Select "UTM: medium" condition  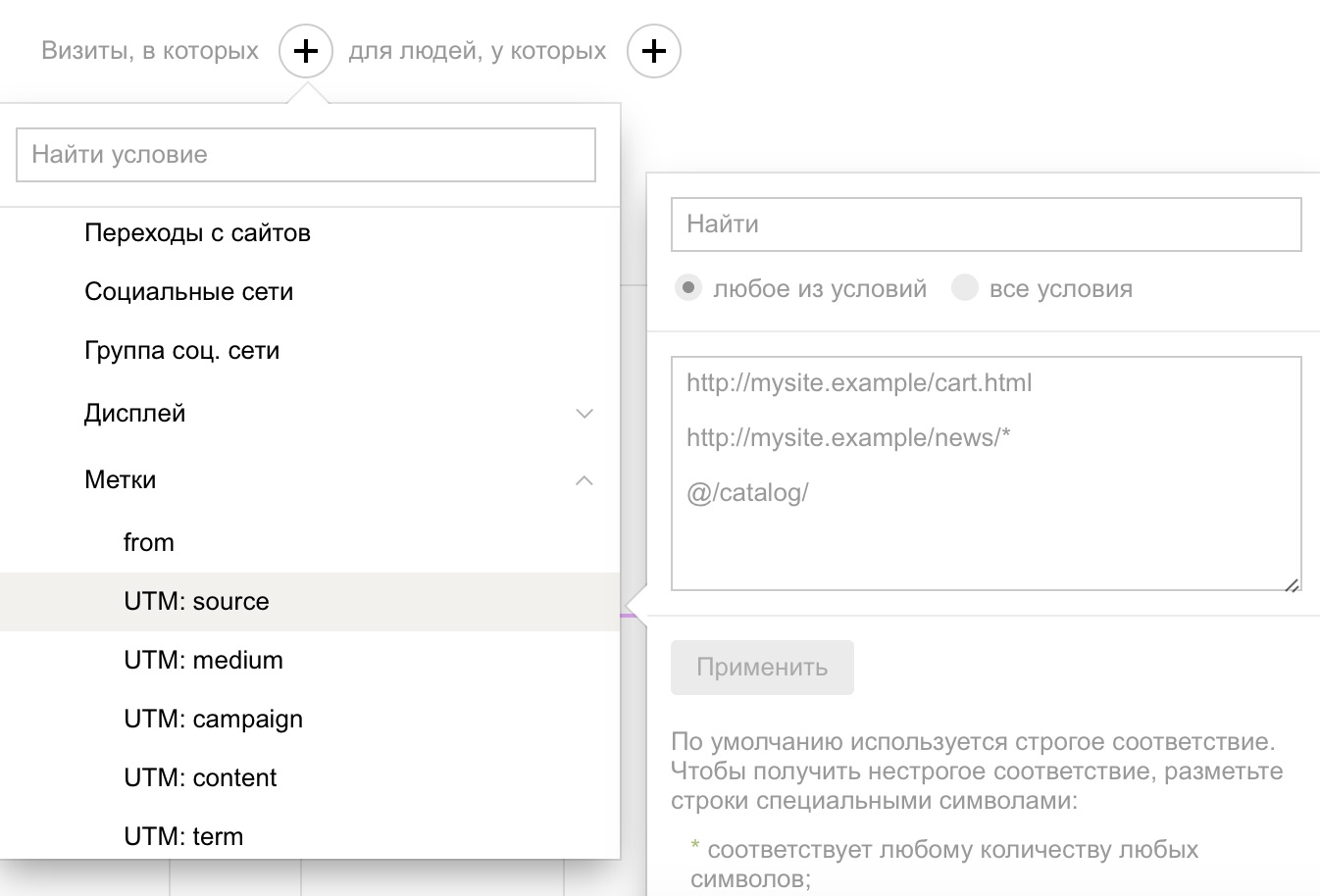pyautogui.click(x=204, y=660)
